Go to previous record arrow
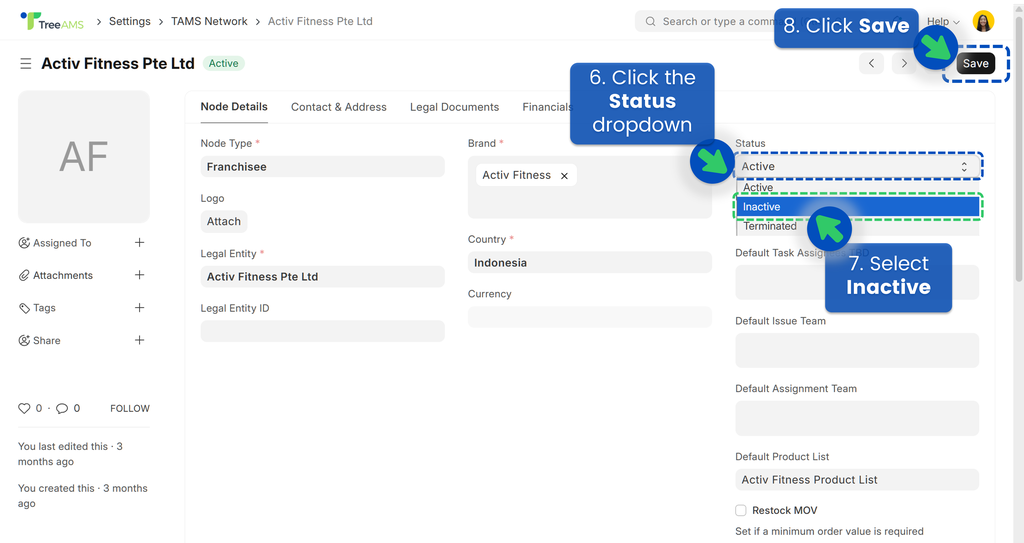This screenshot has width=1024, height=543. pyautogui.click(x=871, y=63)
